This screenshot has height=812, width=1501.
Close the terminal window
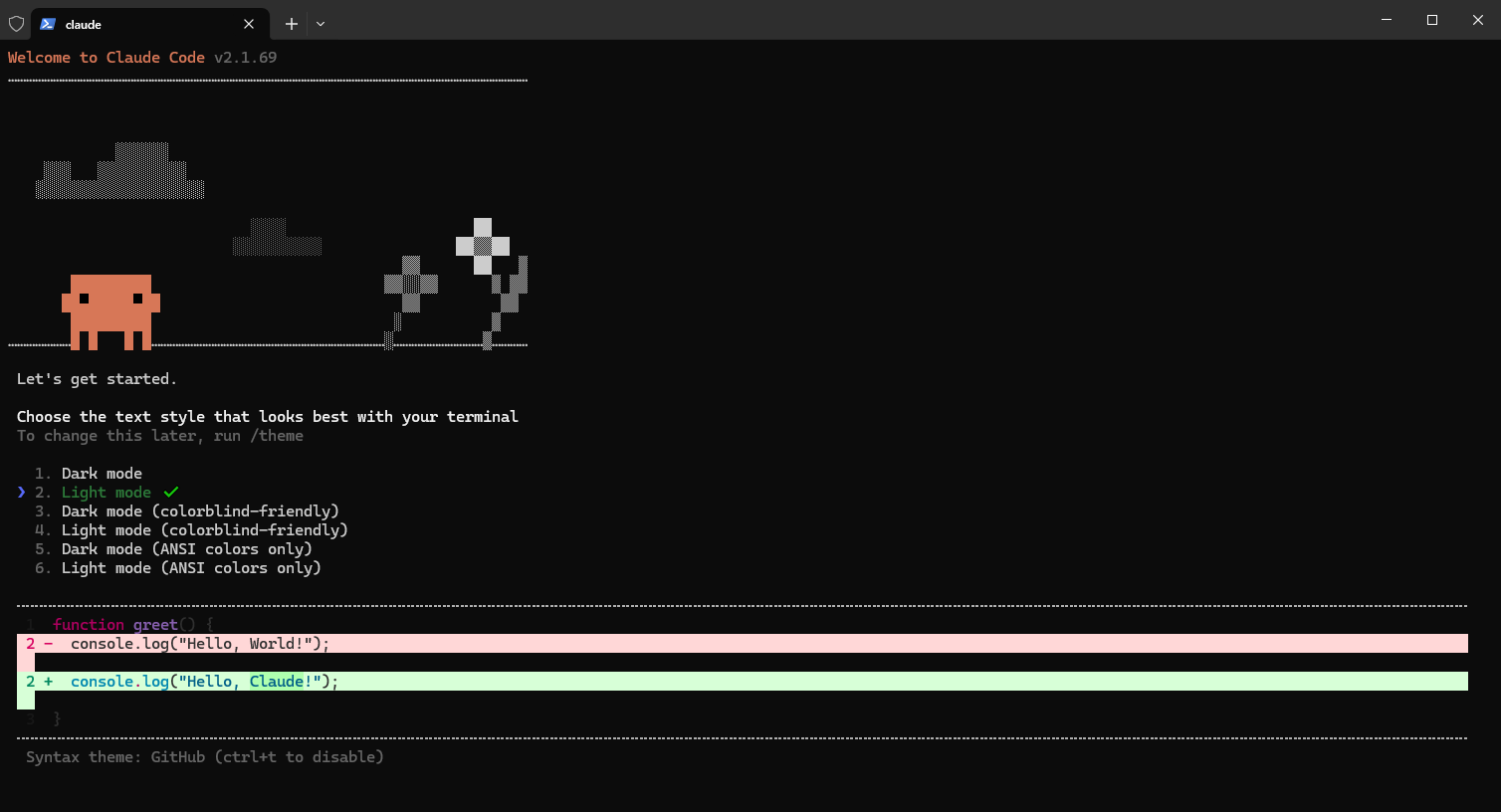1478,20
